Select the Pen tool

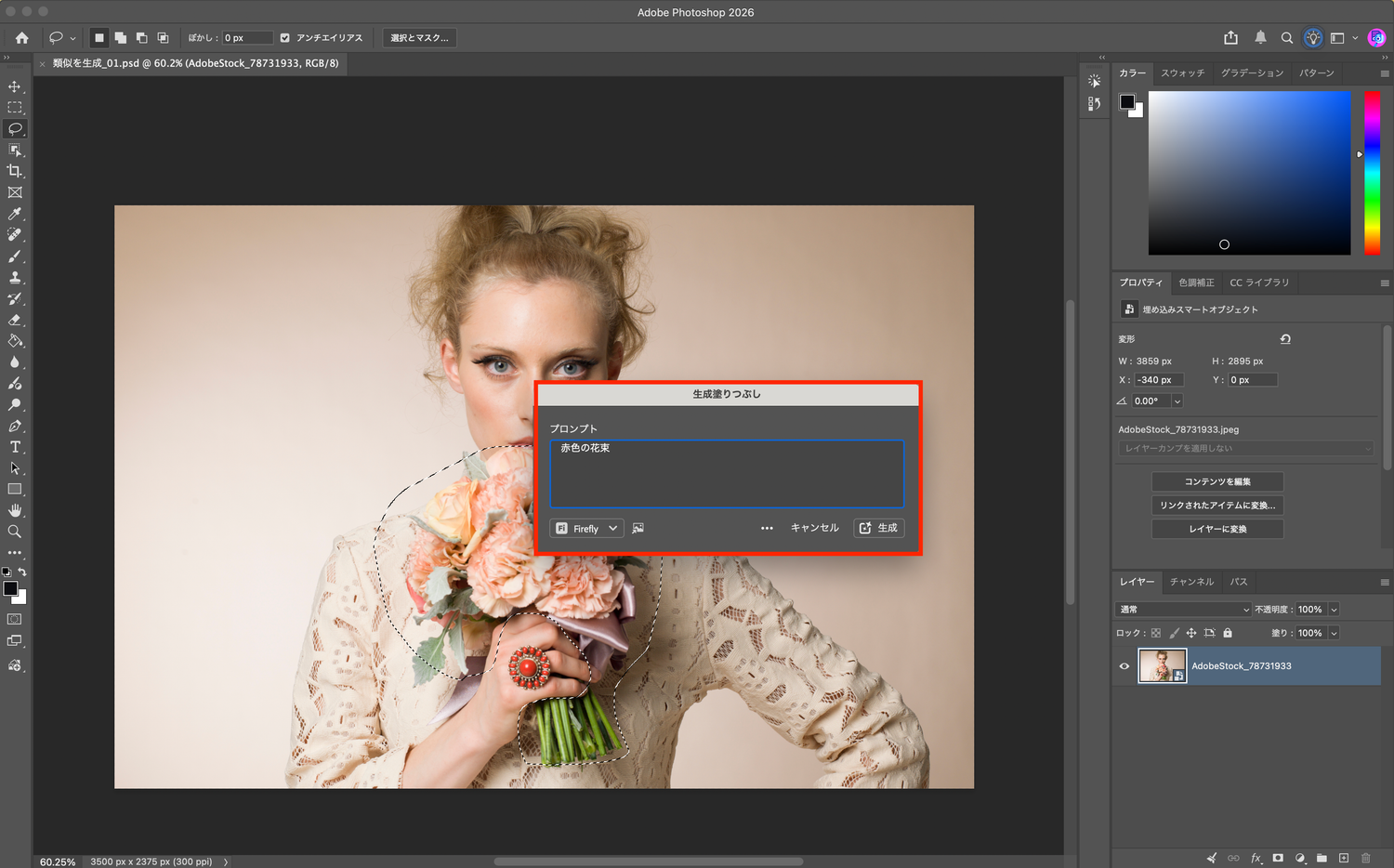point(15,426)
